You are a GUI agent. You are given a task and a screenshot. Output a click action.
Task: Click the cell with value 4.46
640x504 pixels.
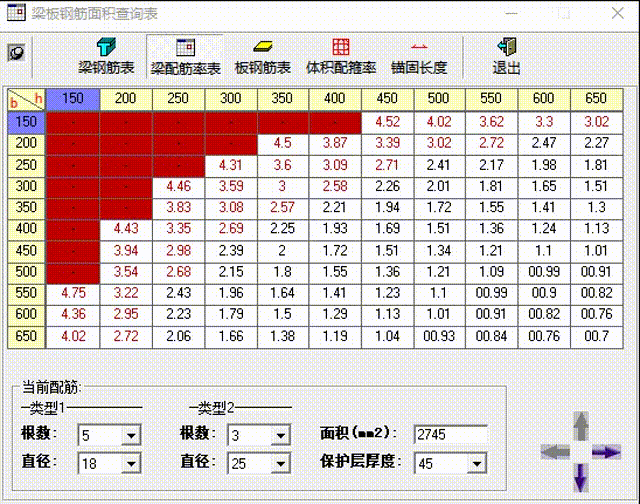[178, 187]
